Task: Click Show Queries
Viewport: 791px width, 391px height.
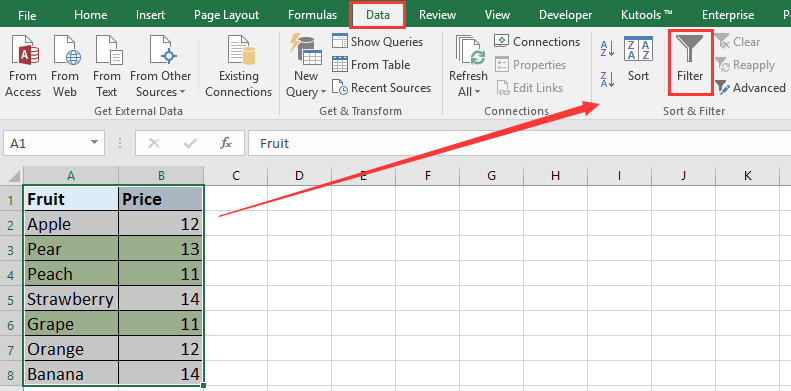Action: pos(377,41)
